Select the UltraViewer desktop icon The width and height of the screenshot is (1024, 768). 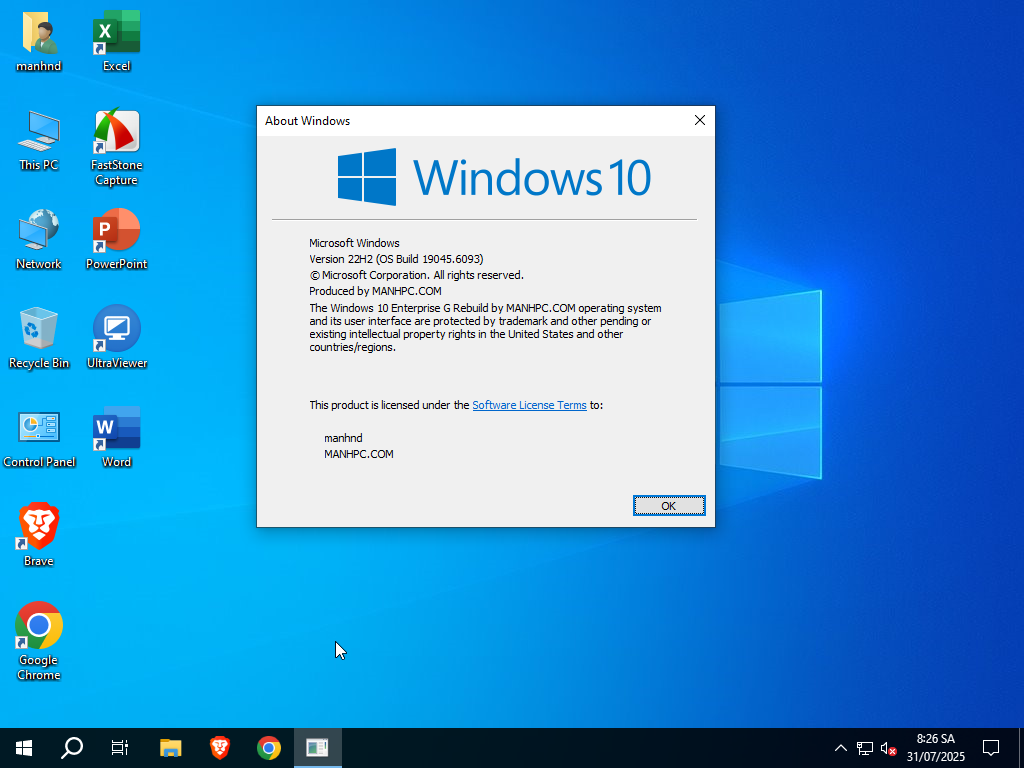[x=116, y=331]
